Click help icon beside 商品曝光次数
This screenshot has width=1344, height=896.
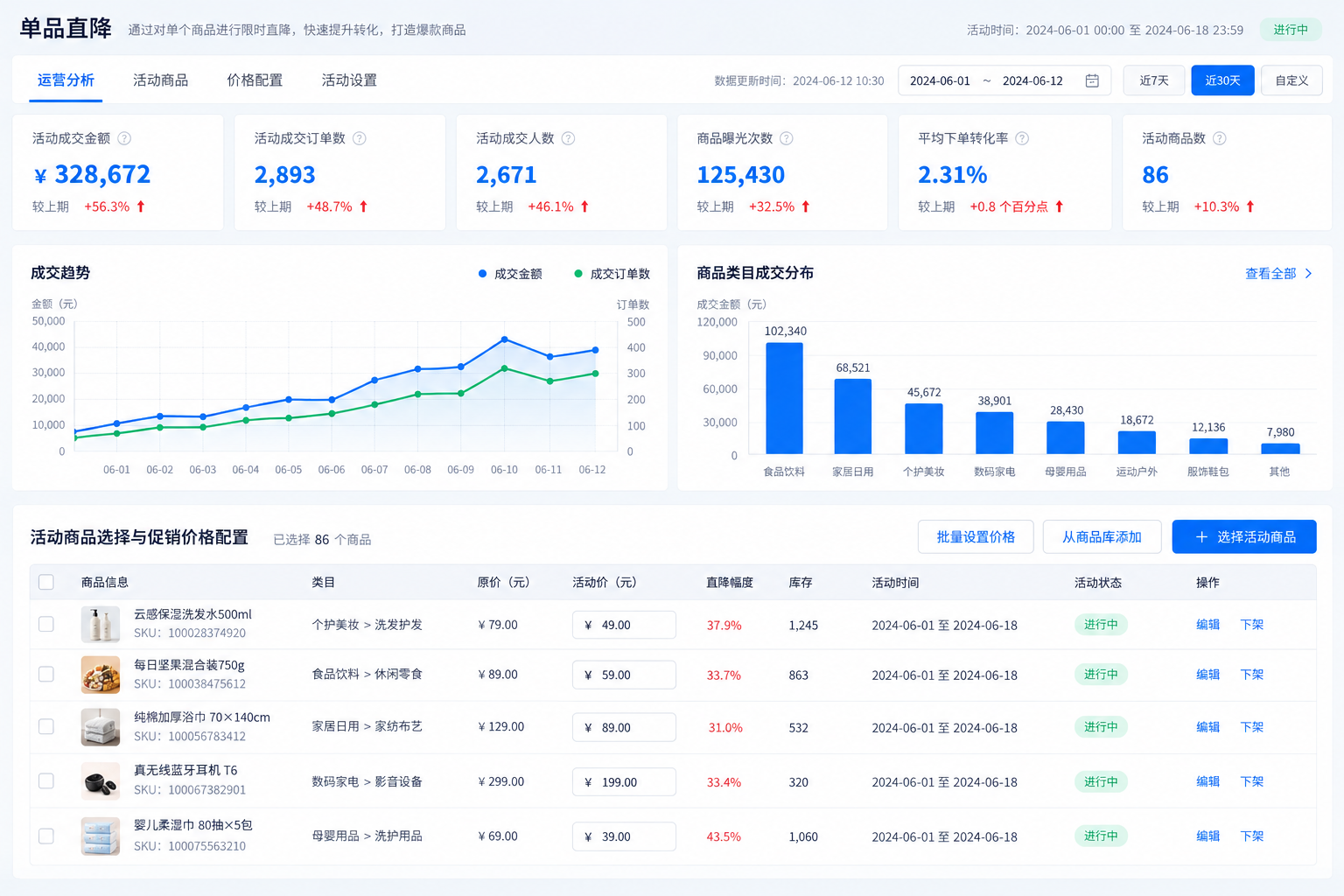pos(786,138)
